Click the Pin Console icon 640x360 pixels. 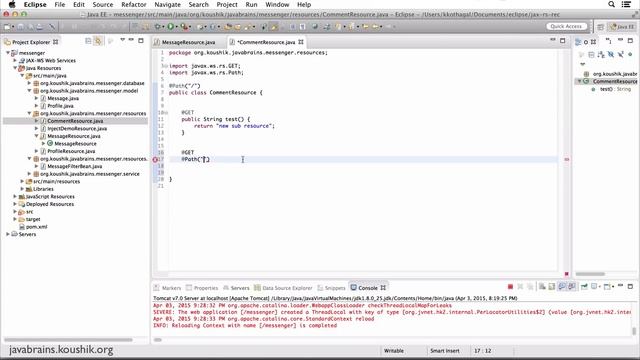[x=584, y=287]
